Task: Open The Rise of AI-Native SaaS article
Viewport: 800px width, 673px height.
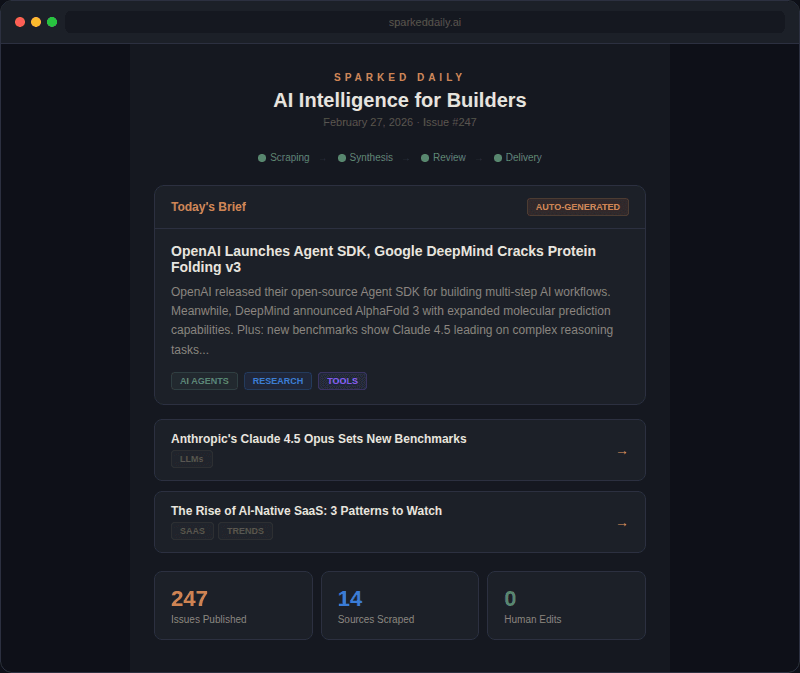Action: (x=306, y=511)
